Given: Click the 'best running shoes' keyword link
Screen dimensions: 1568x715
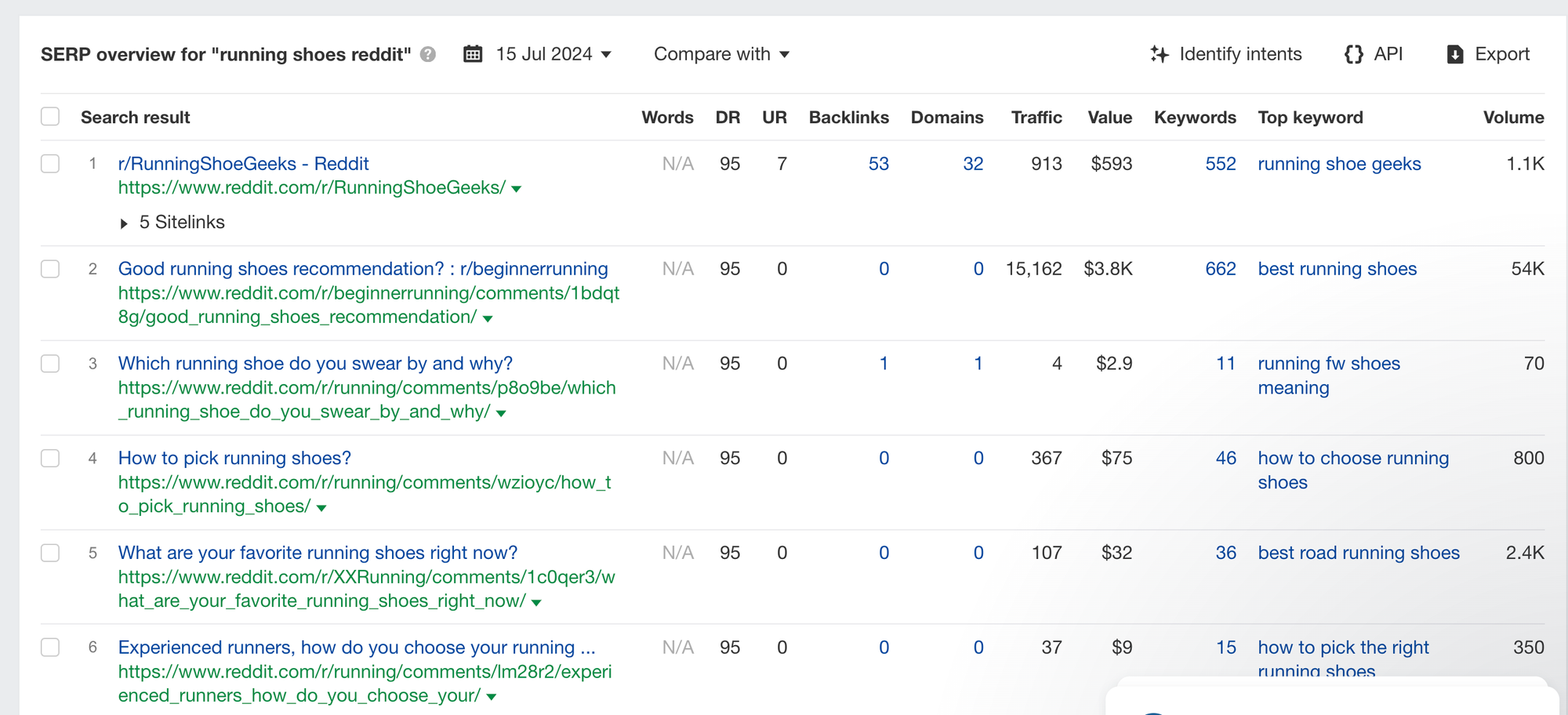Looking at the screenshot, I should click(1337, 269).
